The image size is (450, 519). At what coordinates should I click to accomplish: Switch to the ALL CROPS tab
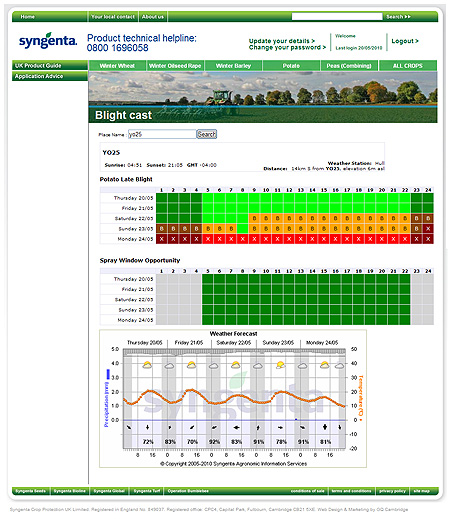(408, 66)
